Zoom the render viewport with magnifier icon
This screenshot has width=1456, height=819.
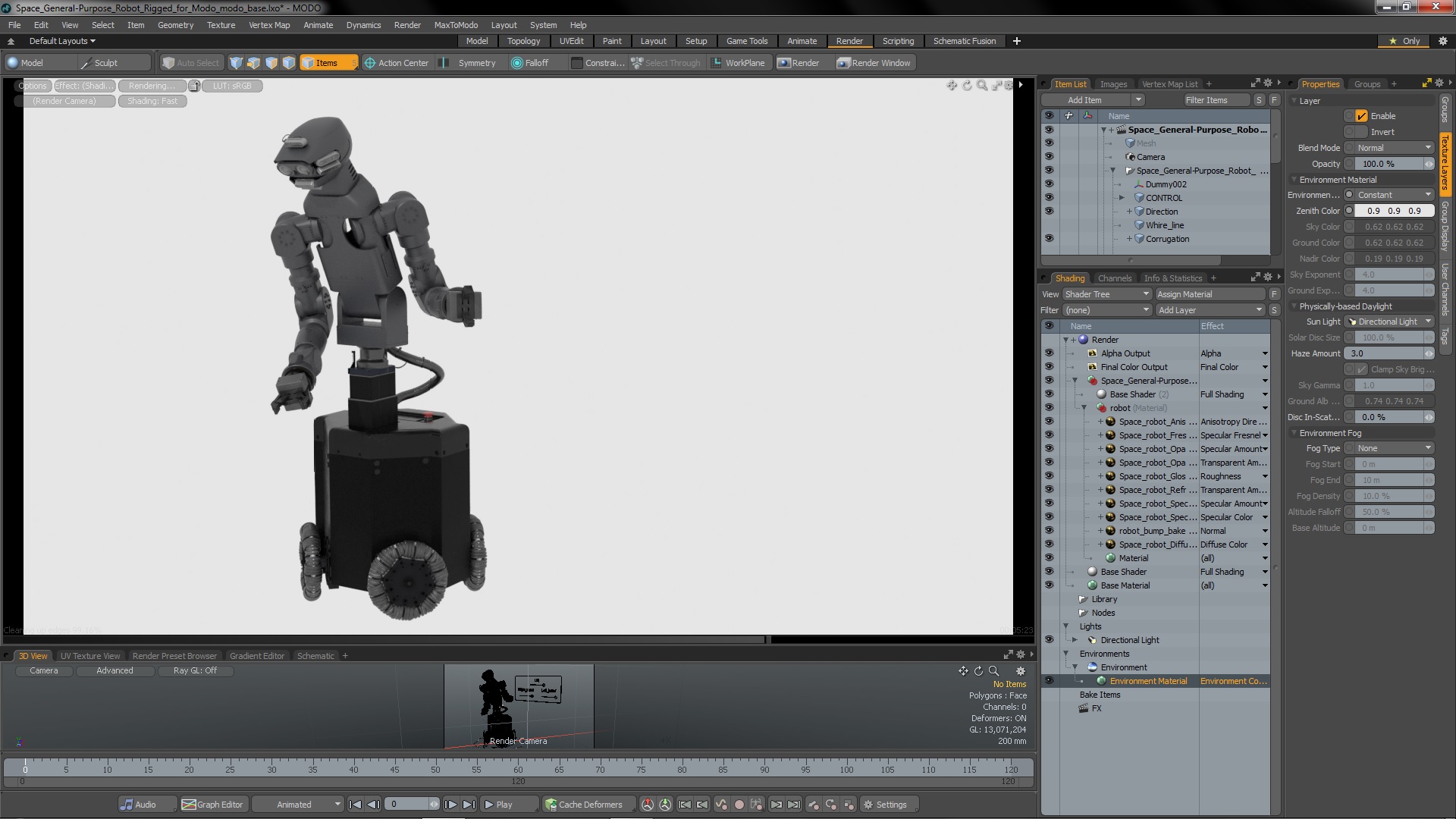[982, 85]
